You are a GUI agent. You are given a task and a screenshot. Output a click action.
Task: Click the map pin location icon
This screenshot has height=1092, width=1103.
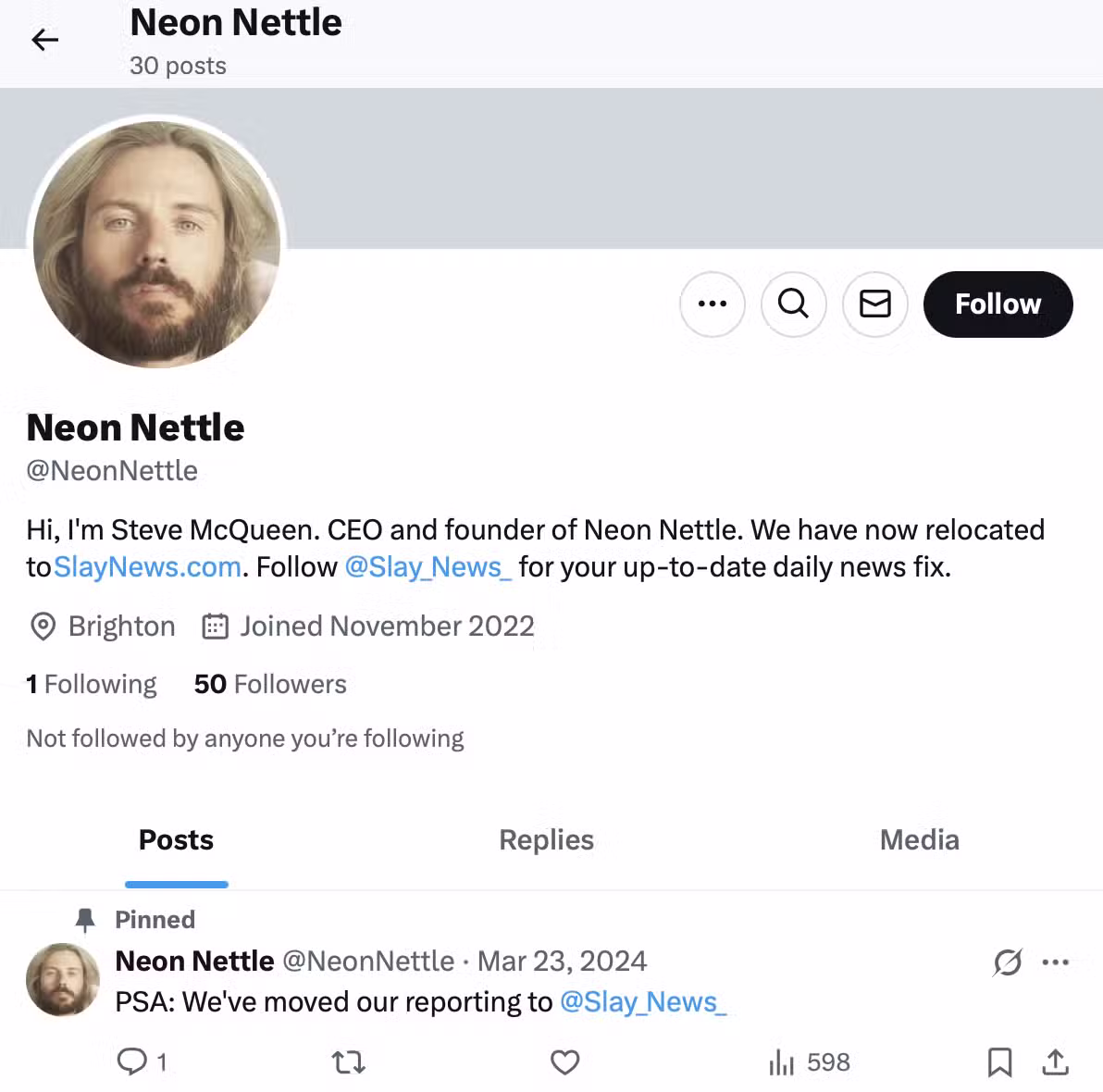(x=43, y=627)
